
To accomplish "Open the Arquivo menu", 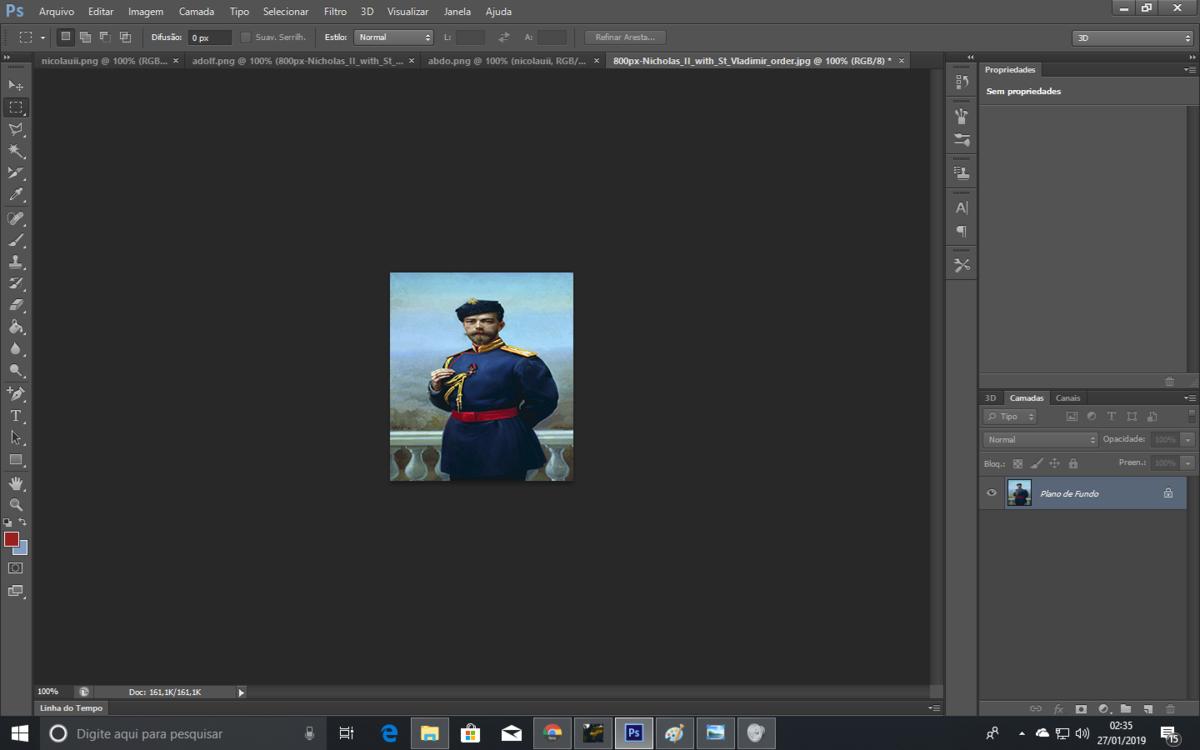I will pos(56,12).
